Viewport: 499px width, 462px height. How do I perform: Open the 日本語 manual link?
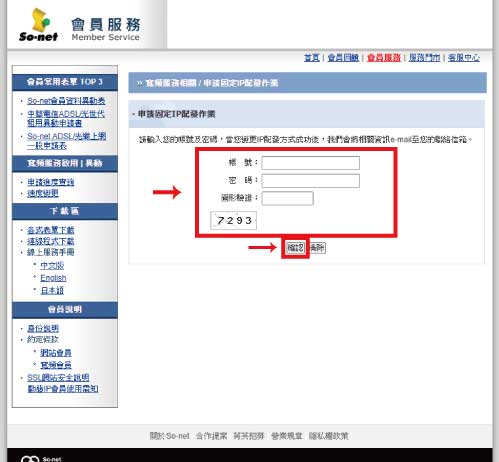click(x=52, y=290)
